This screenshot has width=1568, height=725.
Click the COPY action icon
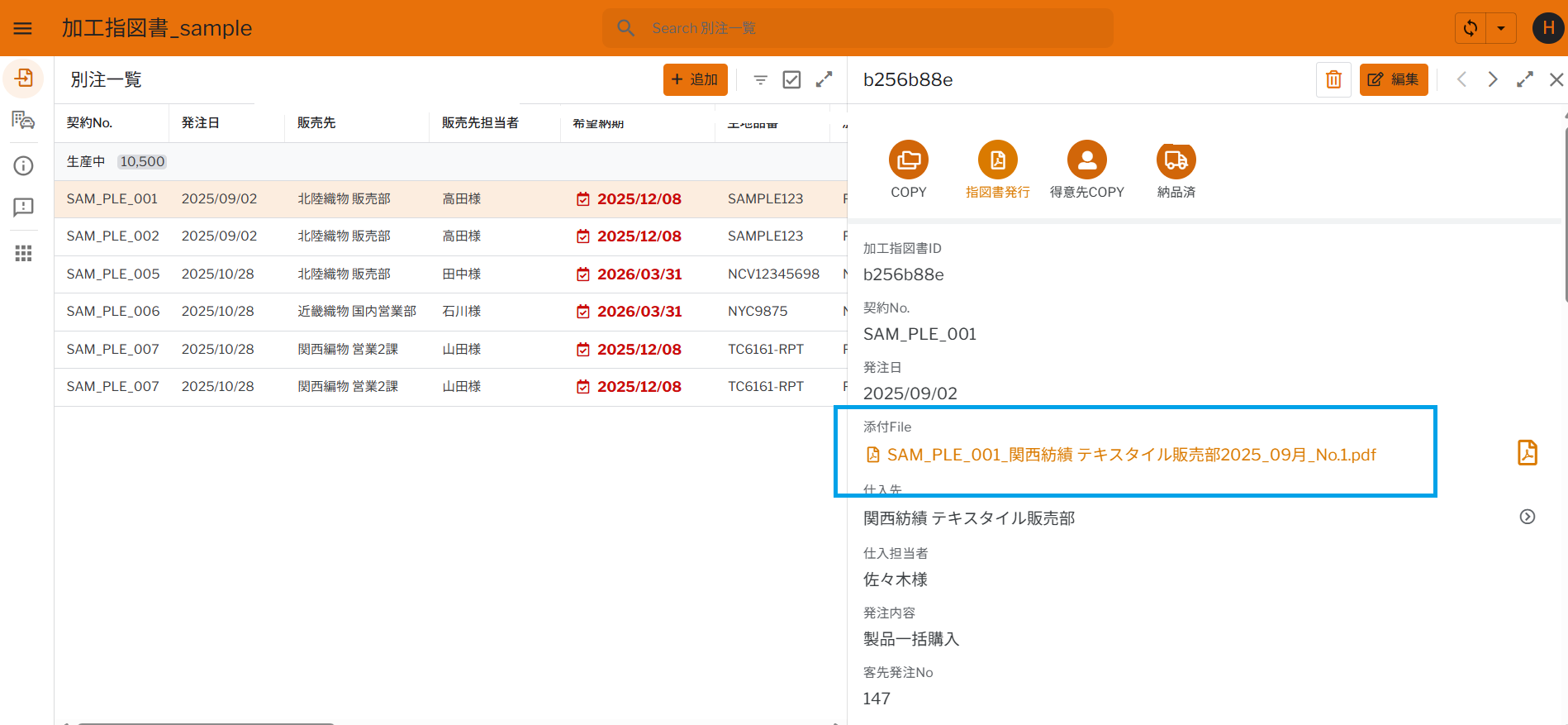(908, 160)
